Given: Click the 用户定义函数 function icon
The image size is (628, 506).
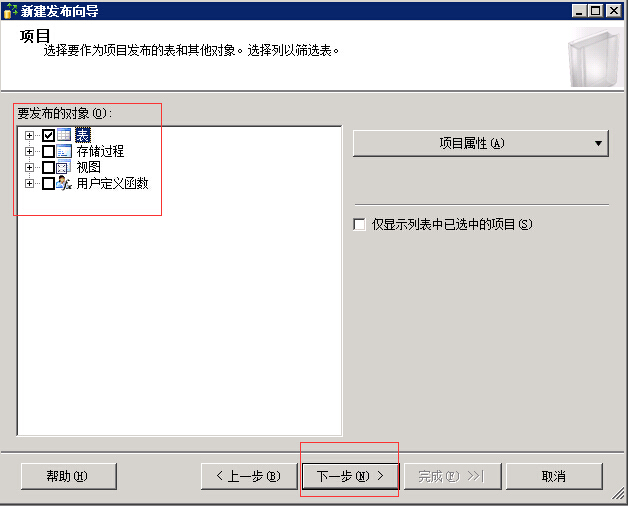Looking at the screenshot, I should pos(64,183).
